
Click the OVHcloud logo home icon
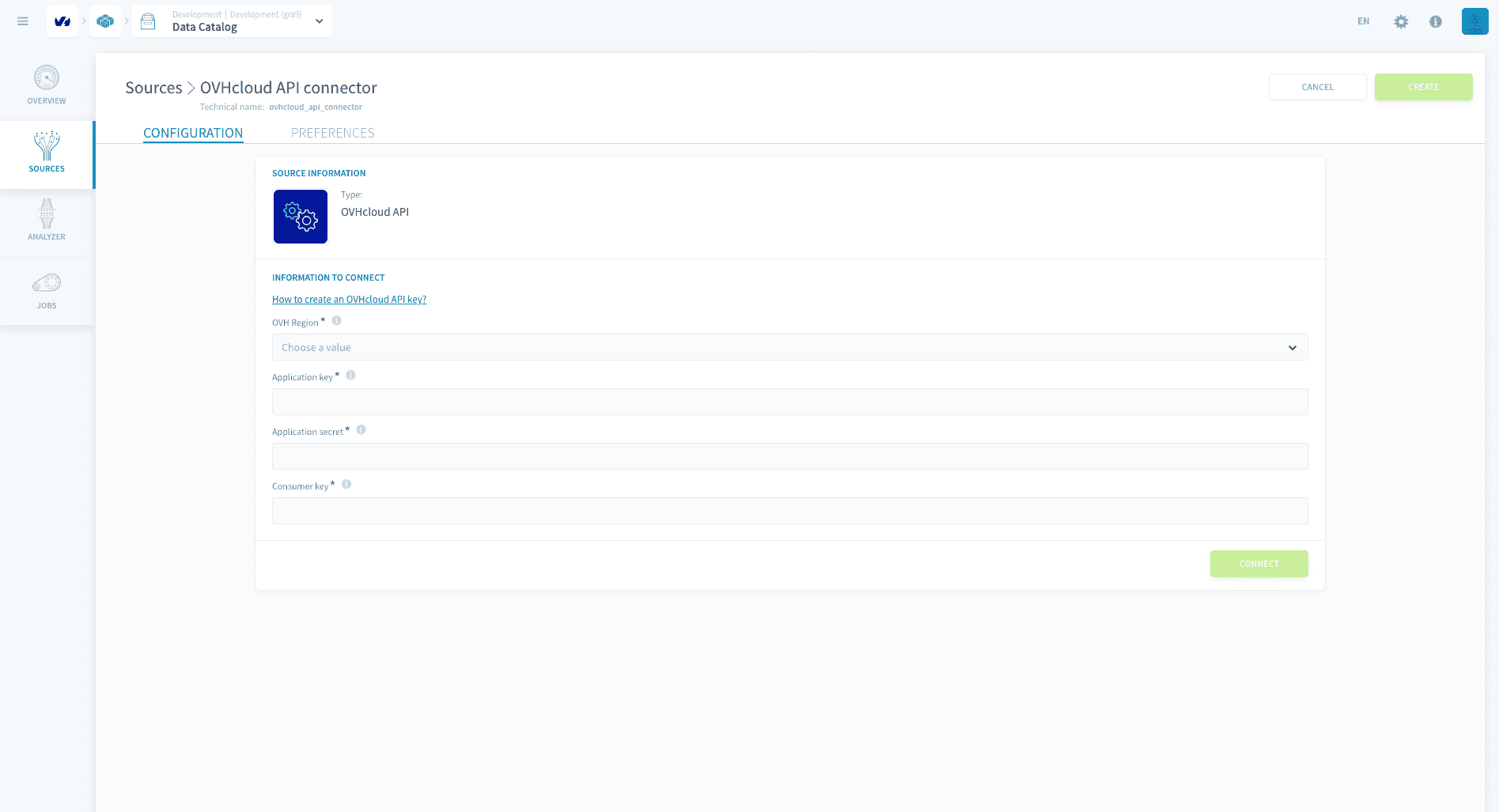[x=62, y=21]
